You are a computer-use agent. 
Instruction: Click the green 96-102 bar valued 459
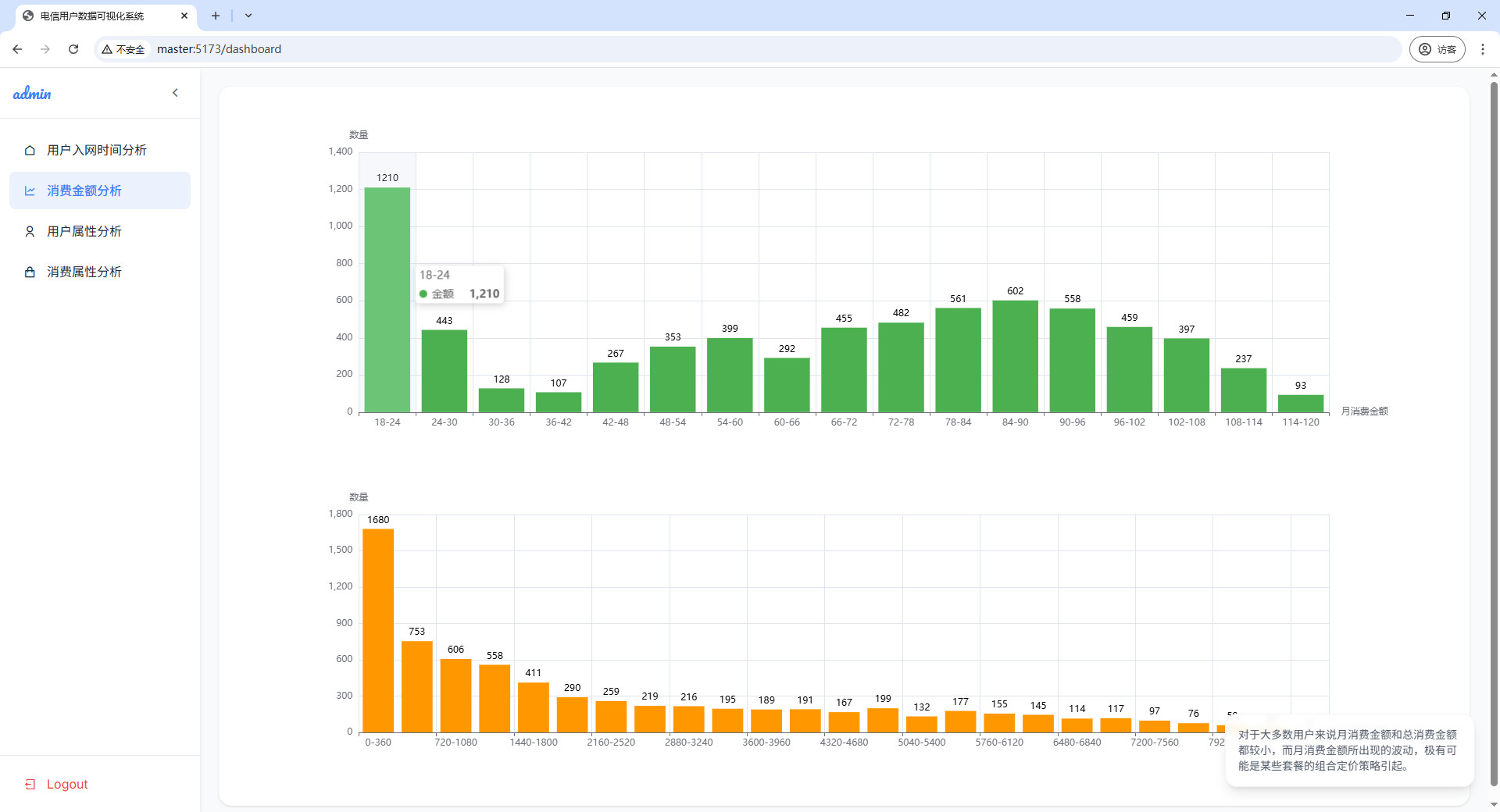click(1130, 369)
